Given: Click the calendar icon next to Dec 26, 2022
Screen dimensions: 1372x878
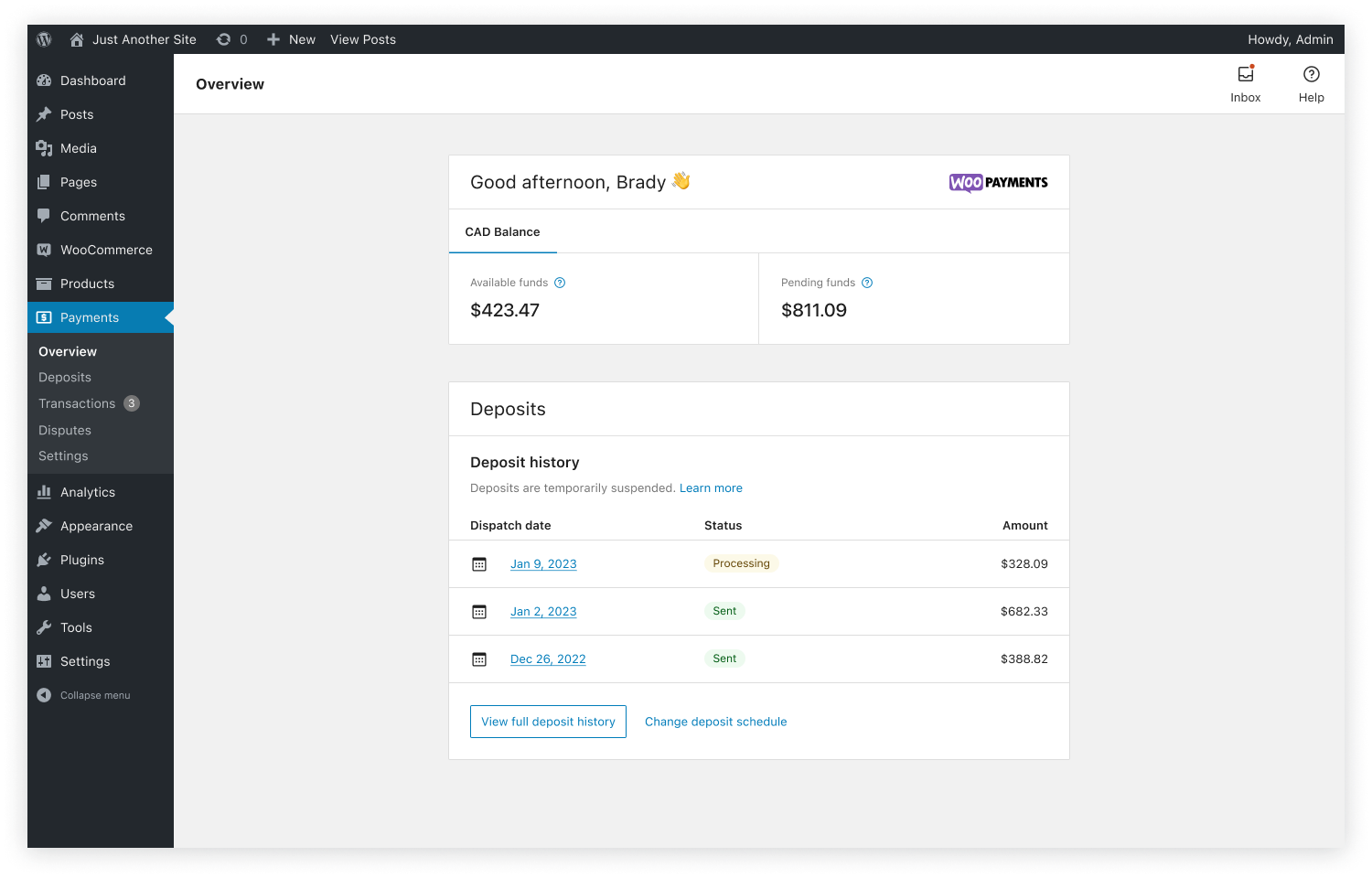Looking at the screenshot, I should coord(479,658).
